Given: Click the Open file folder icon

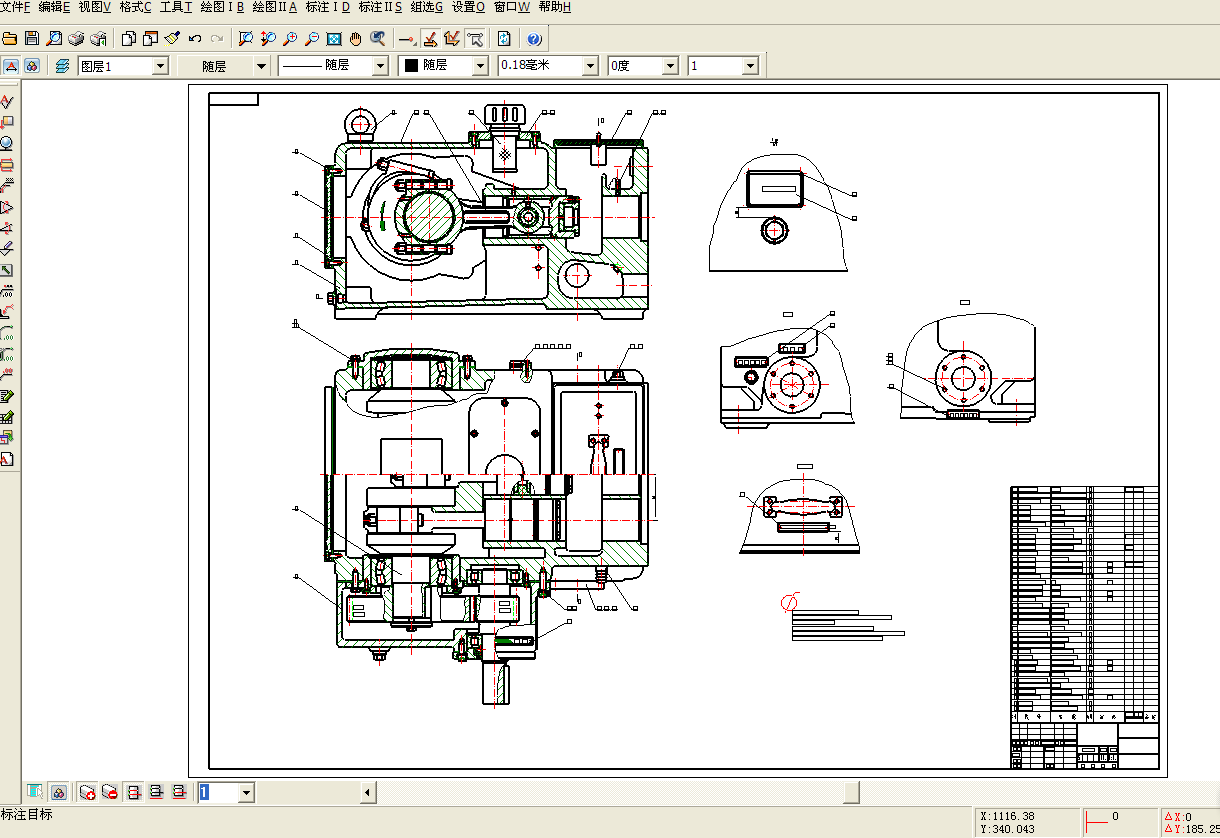Looking at the screenshot, I should 10,39.
